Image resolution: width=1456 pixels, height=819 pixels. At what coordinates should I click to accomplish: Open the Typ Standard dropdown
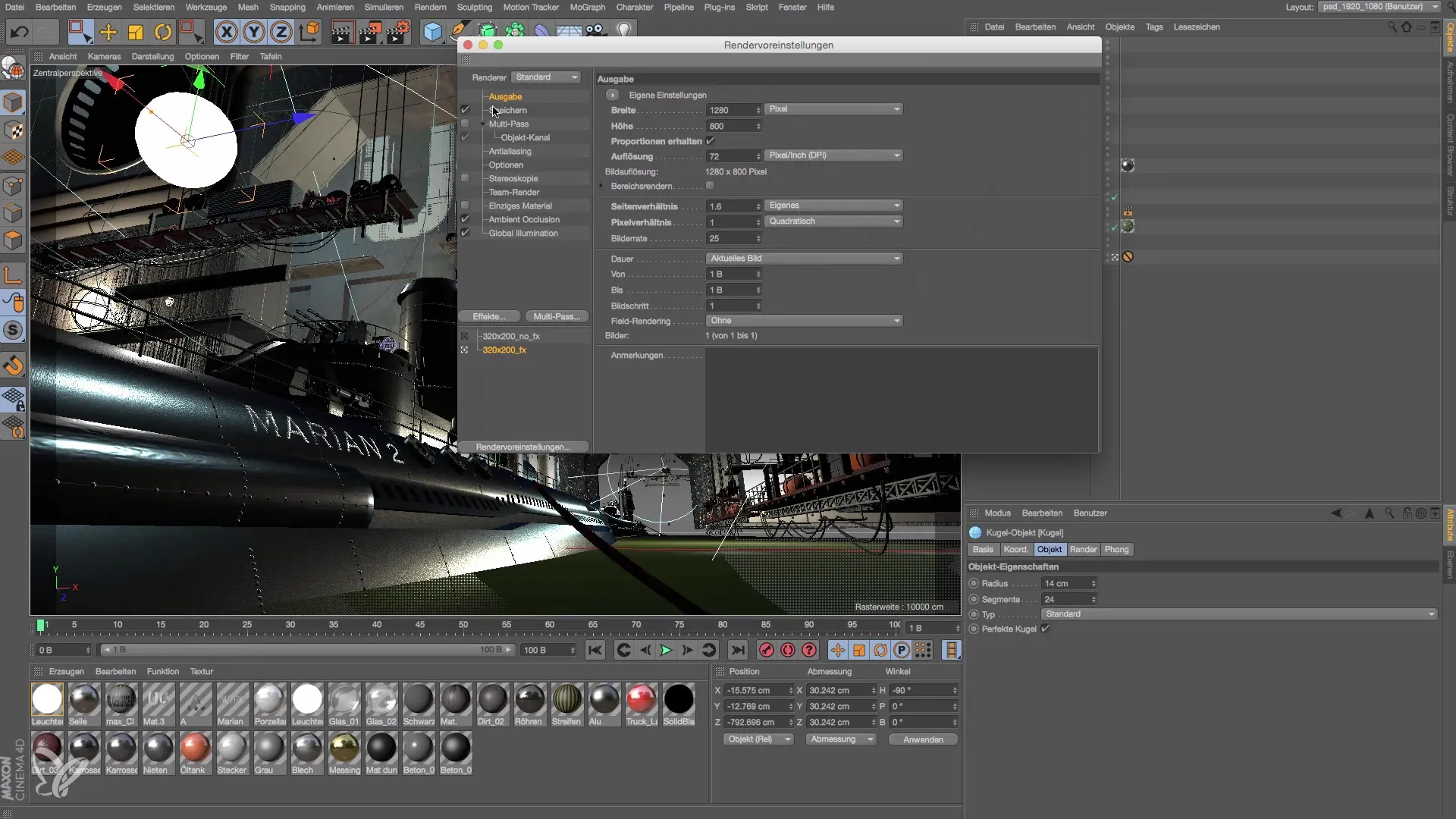coord(1239,614)
